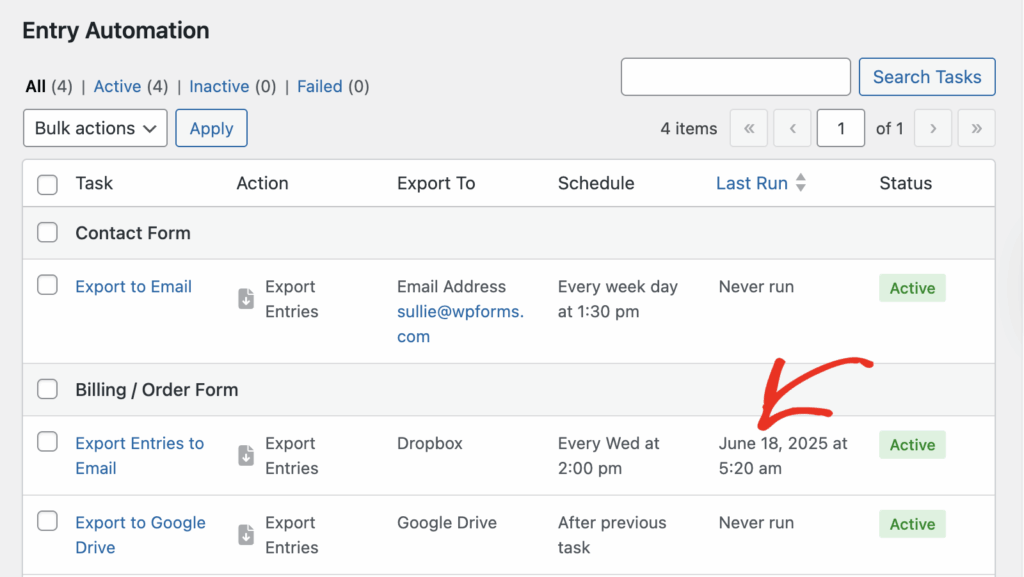Viewport: 1024px width, 577px height.
Task: Click the "Every Wed at 2:00 pm" schedule cell
Action: click(608, 456)
